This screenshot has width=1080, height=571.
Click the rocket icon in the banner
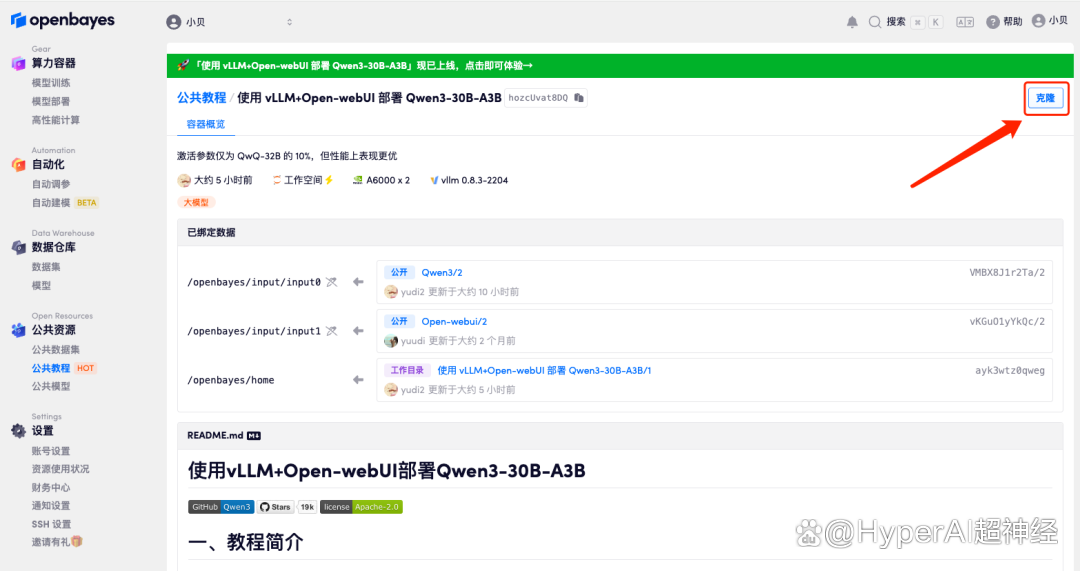click(x=183, y=65)
